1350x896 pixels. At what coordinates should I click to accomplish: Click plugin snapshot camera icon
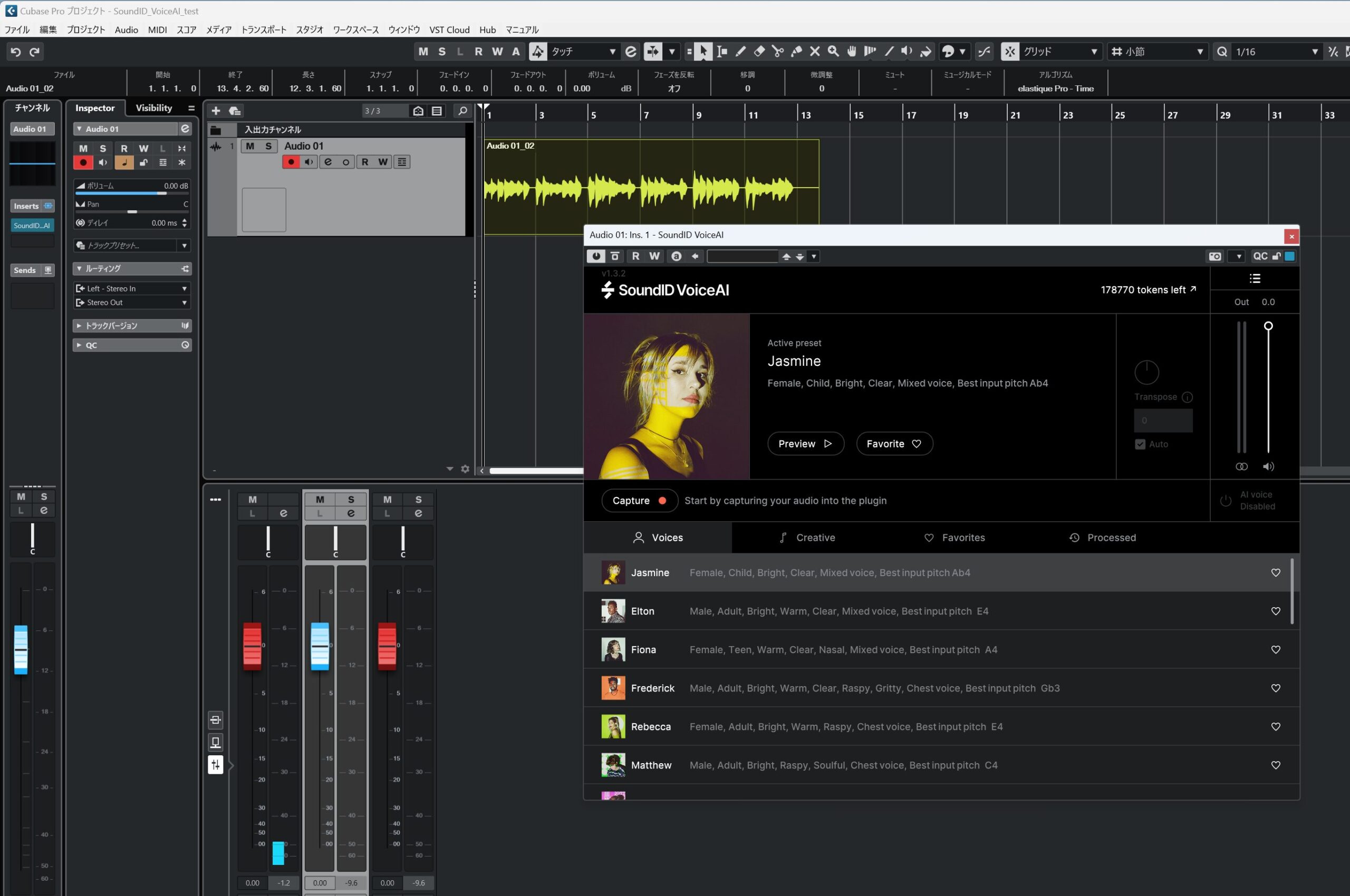coord(1215,257)
